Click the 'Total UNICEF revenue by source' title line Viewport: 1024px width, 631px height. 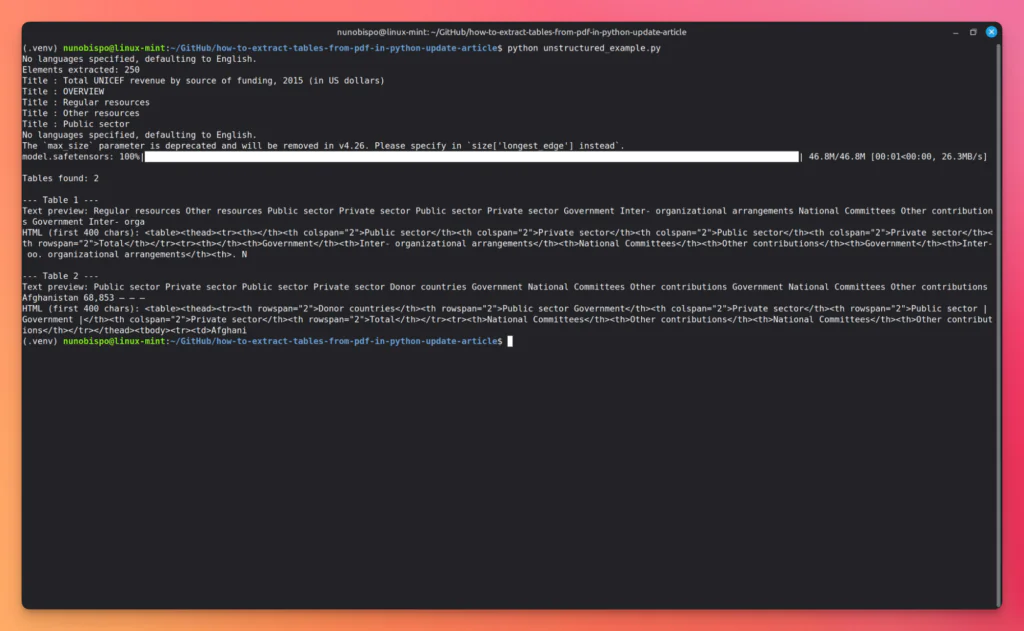[203, 80]
